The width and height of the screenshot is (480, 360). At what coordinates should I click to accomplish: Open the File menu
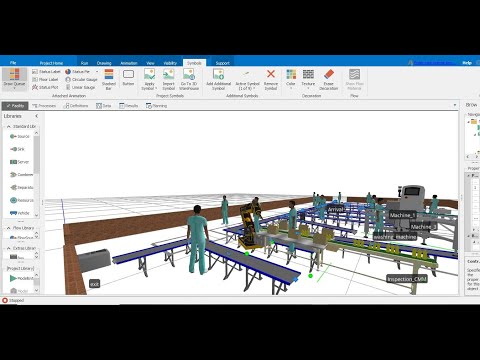pyautogui.click(x=13, y=63)
